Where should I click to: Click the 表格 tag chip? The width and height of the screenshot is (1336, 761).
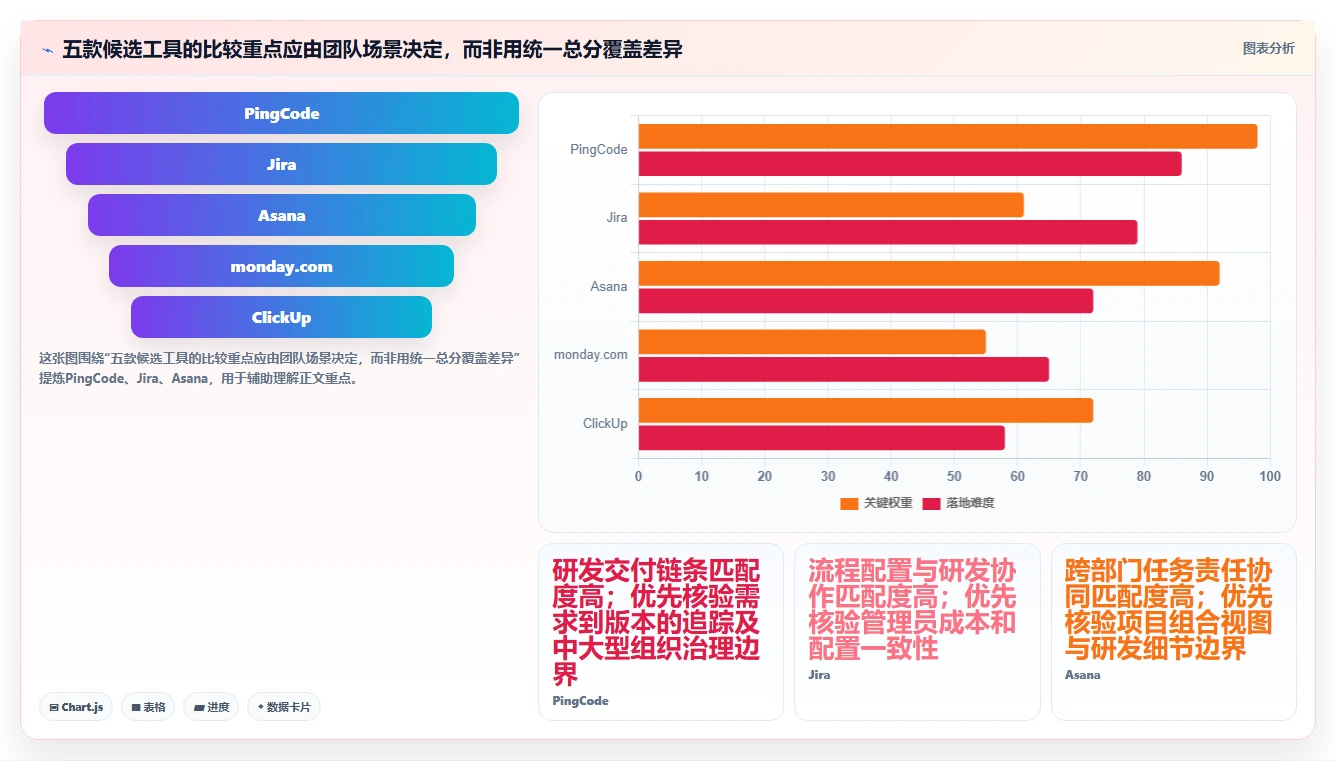(148, 707)
